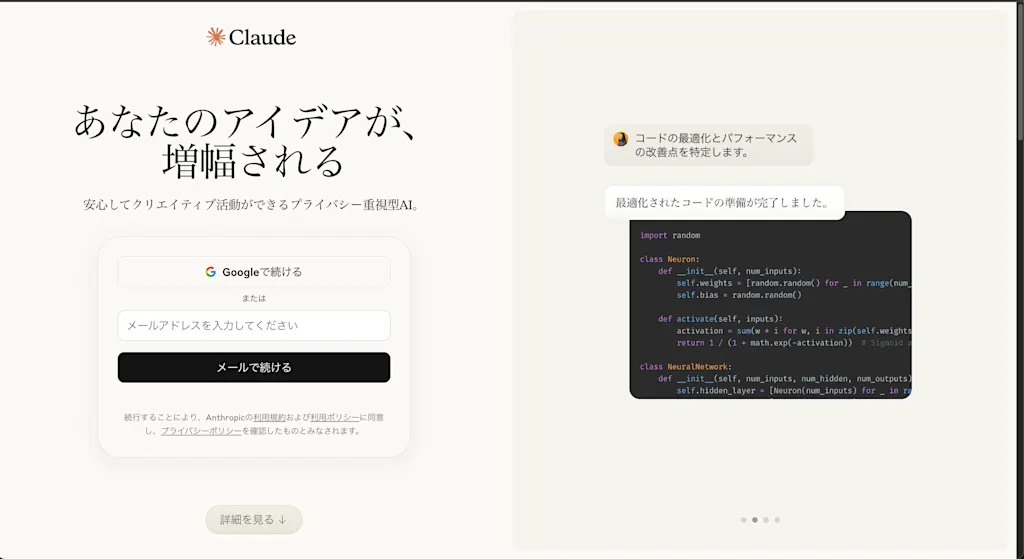The image size is (1024, 559).
Task: Select the first carousel dot
Action: tap(743, 520)
